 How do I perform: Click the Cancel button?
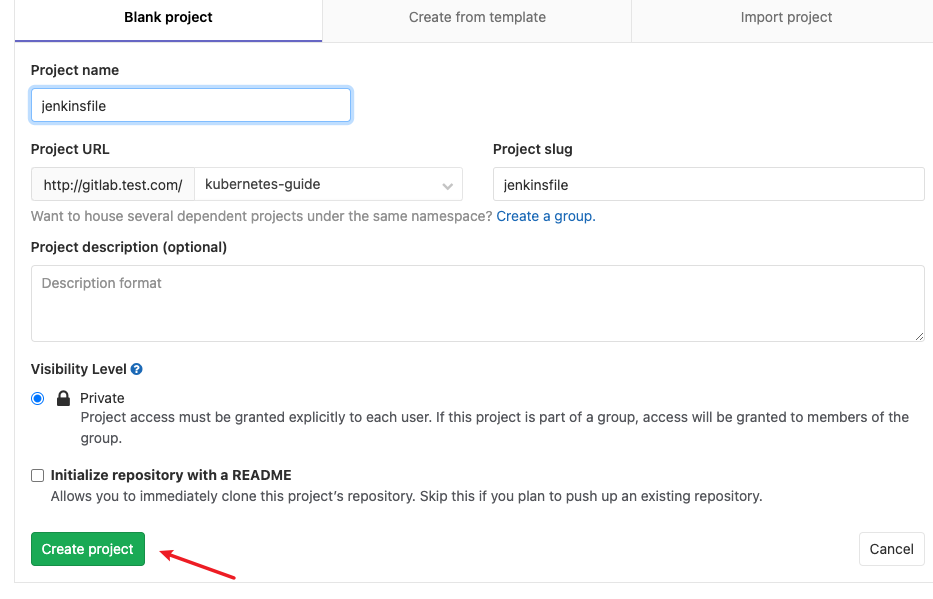(x=891, y=549)
